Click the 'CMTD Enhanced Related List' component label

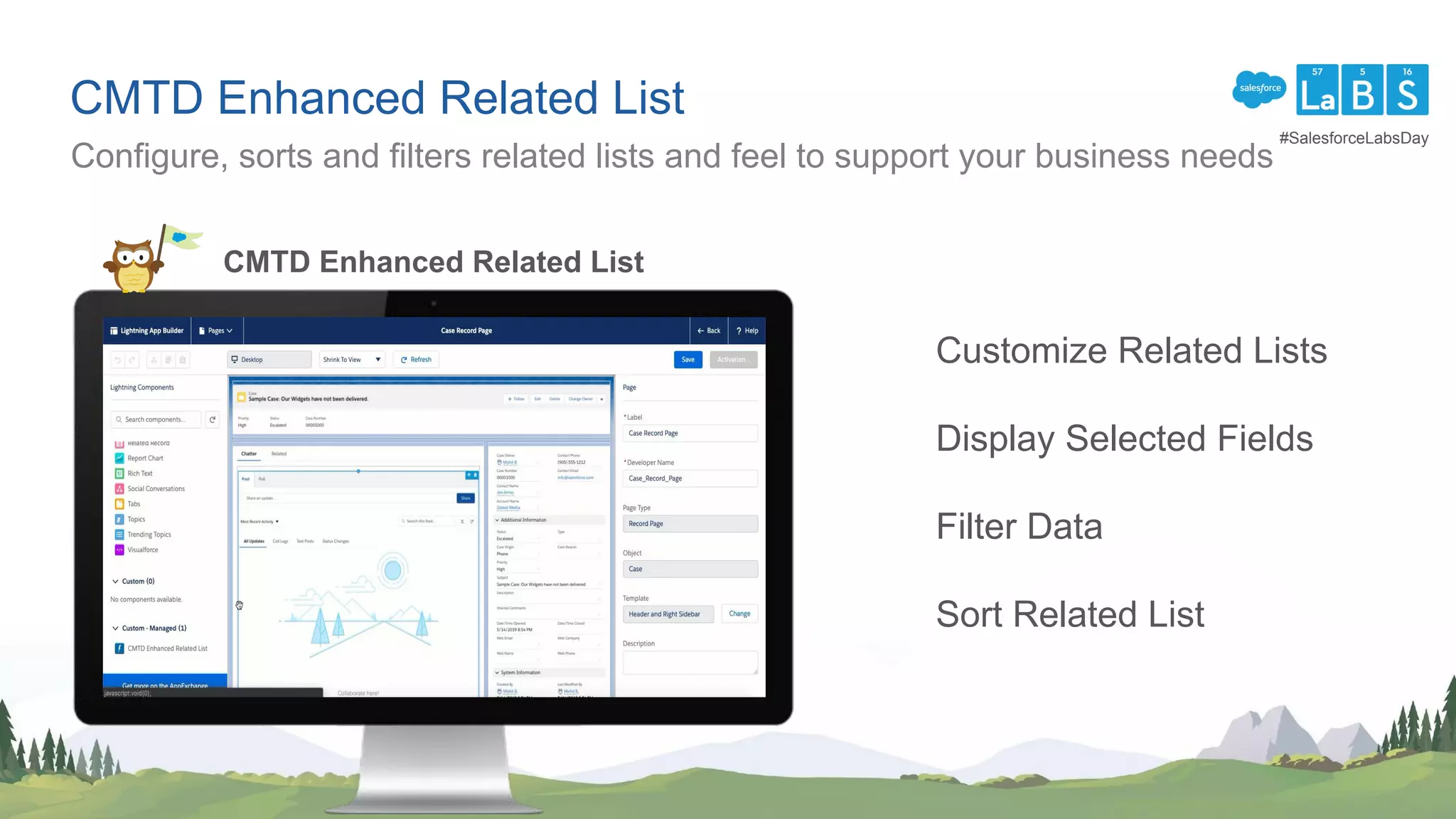point(168,648)
